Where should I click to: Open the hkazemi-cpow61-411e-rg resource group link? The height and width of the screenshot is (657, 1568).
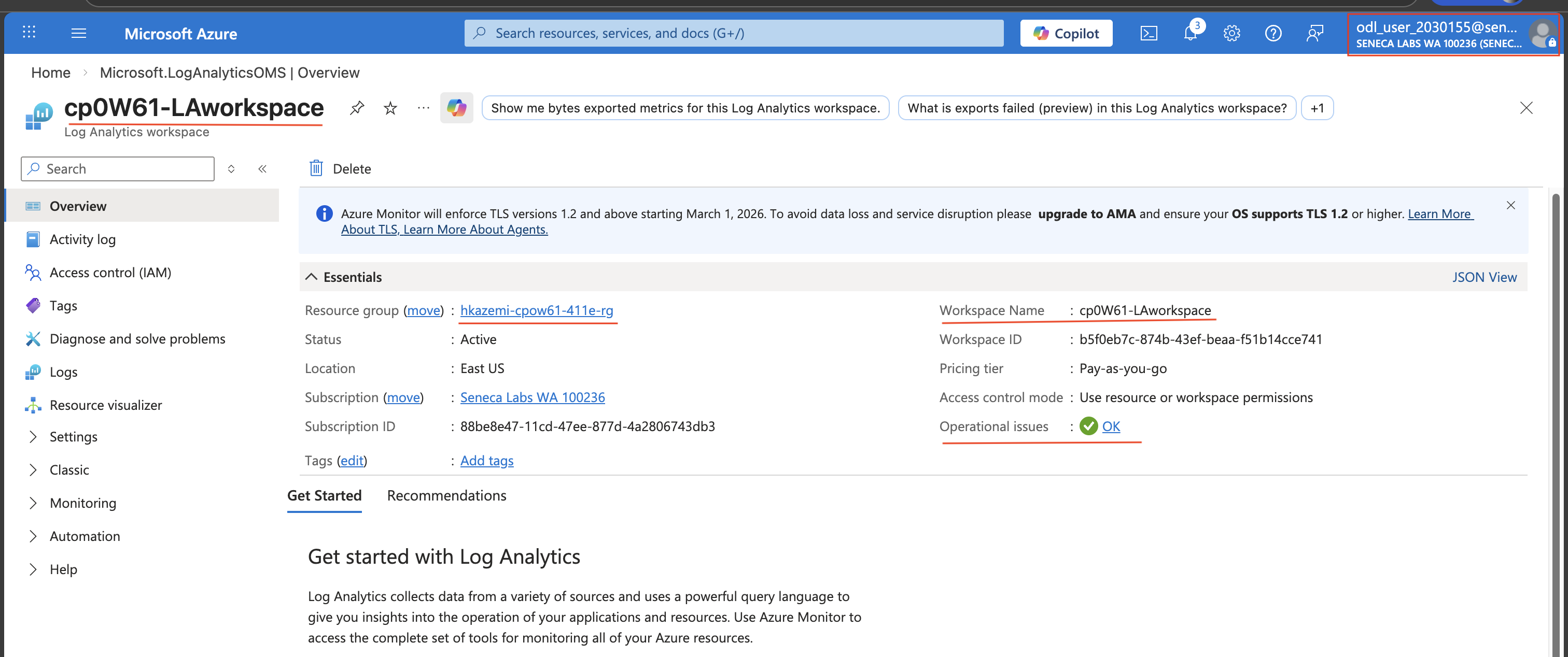pos(536,310)
